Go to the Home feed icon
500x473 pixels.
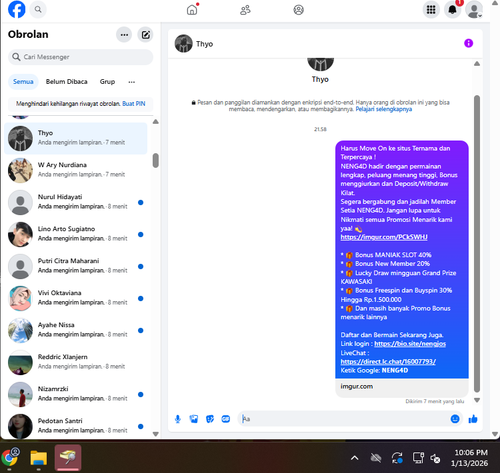pyautogui.click(x=192, y=10)
